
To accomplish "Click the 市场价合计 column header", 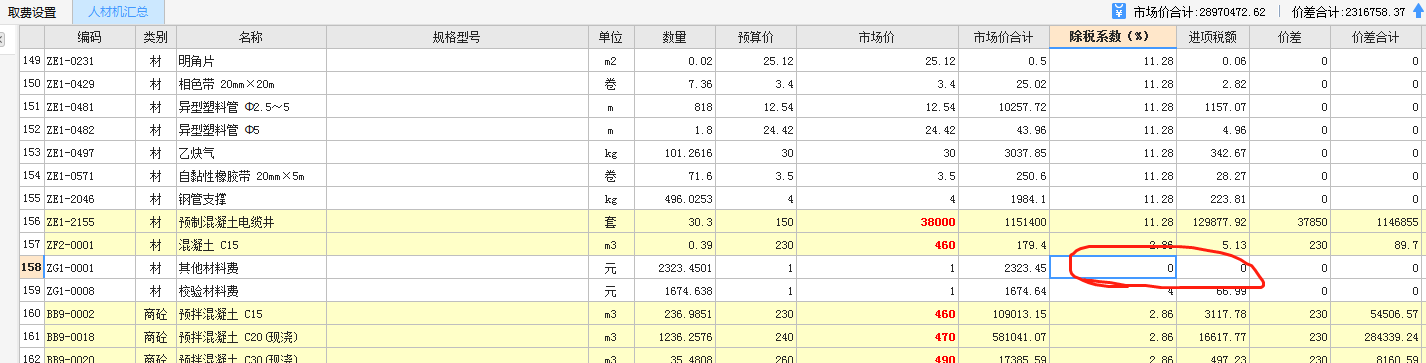I will coord(1003,37).
